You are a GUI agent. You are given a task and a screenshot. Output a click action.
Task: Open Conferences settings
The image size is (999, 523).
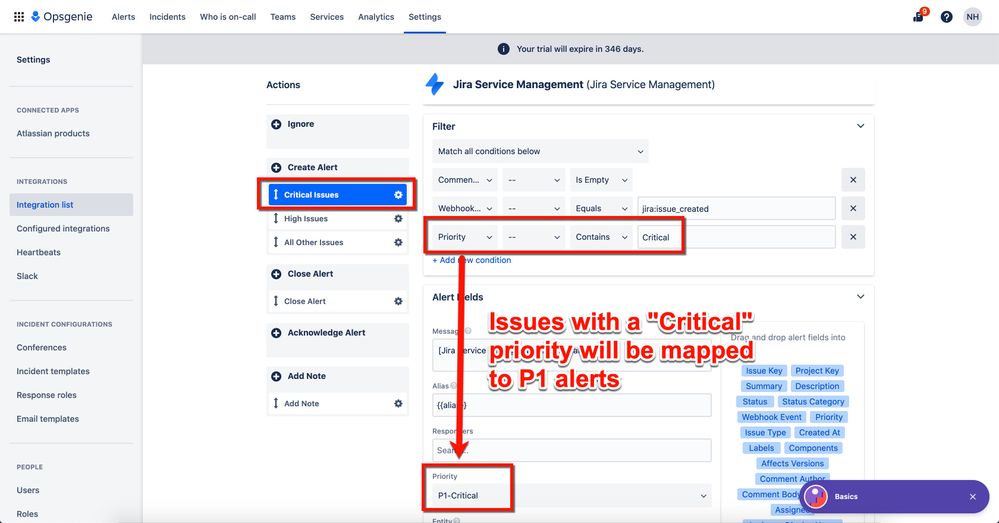coord(41,348)
